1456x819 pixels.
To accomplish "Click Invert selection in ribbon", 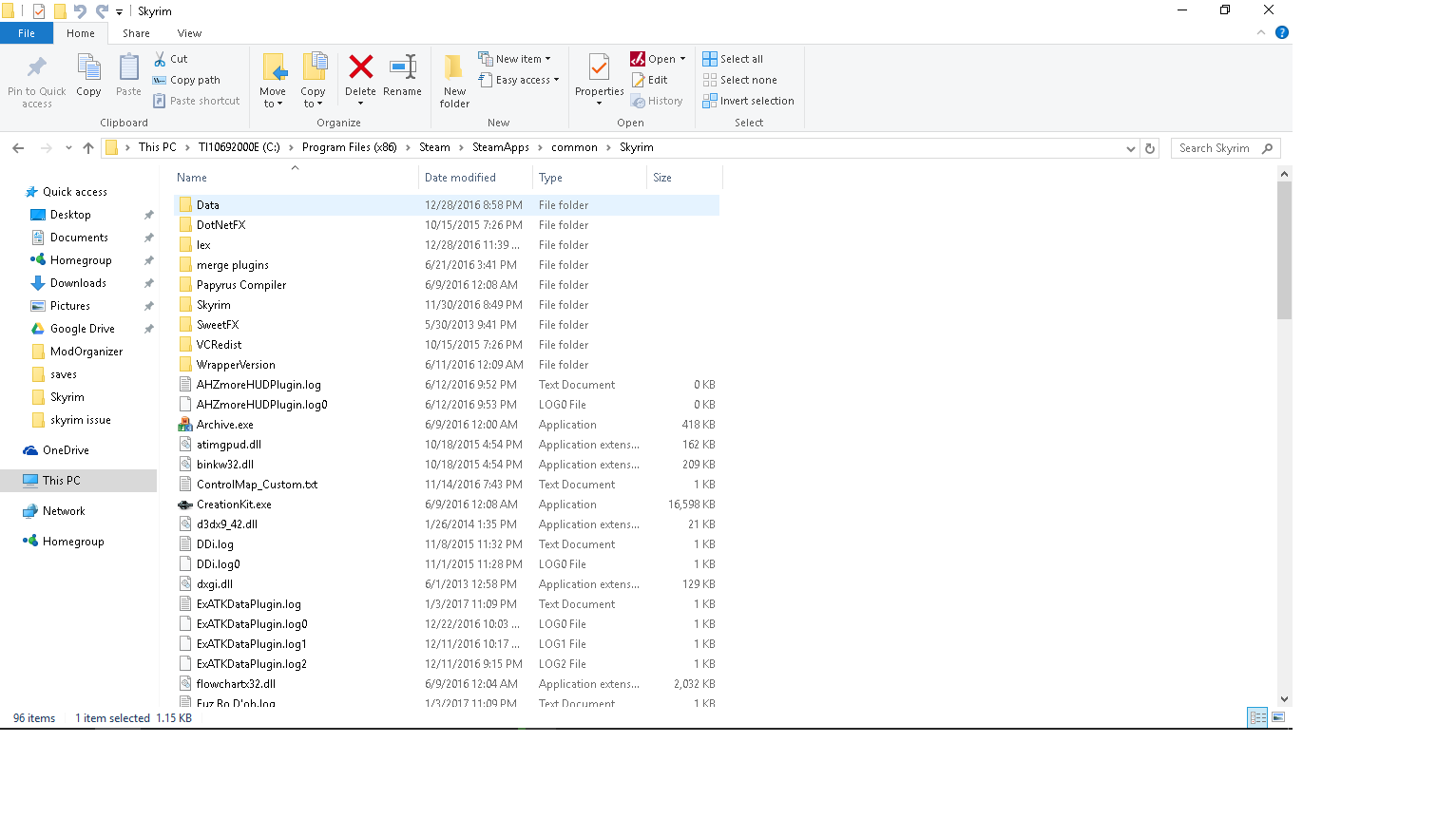I will tap(749, 101).
